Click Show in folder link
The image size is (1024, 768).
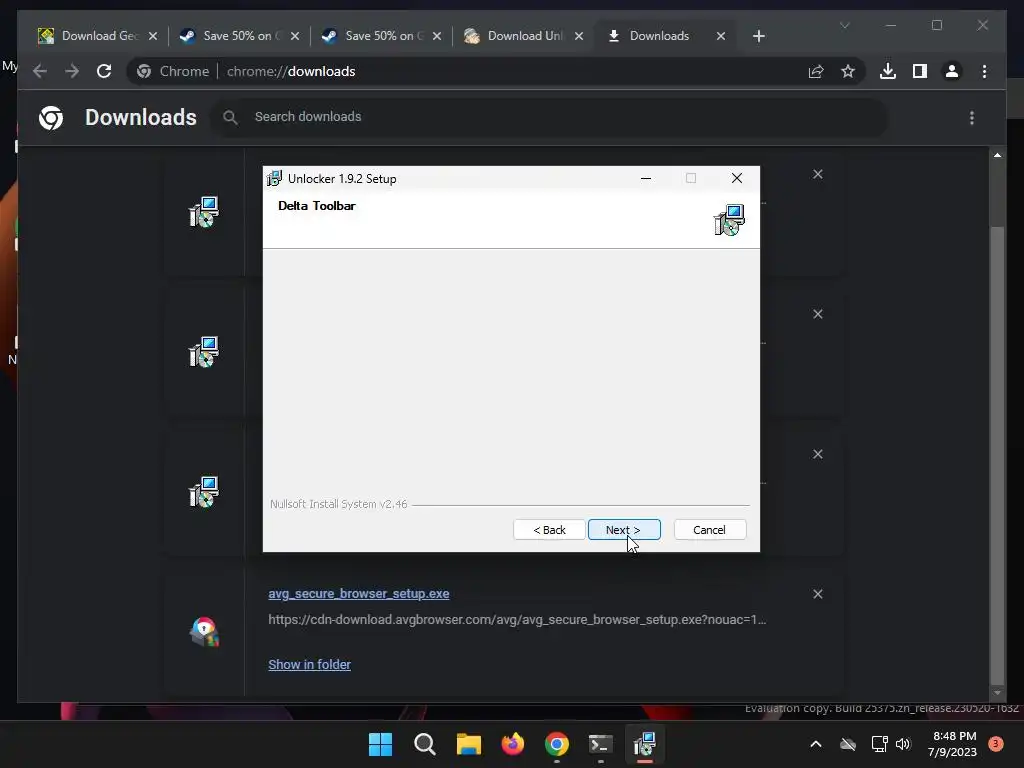(310, 664)
